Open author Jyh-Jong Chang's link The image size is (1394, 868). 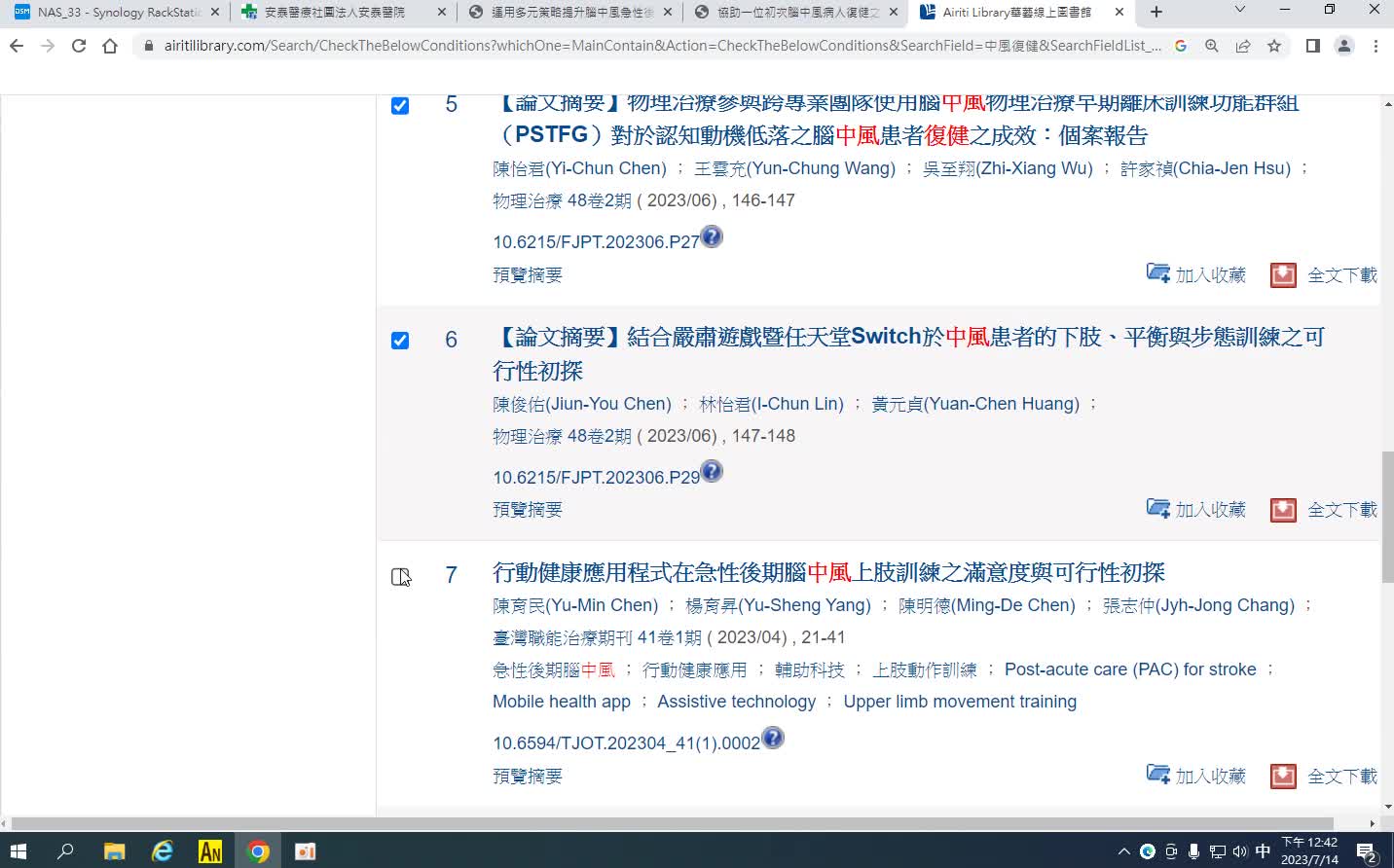1198,605
